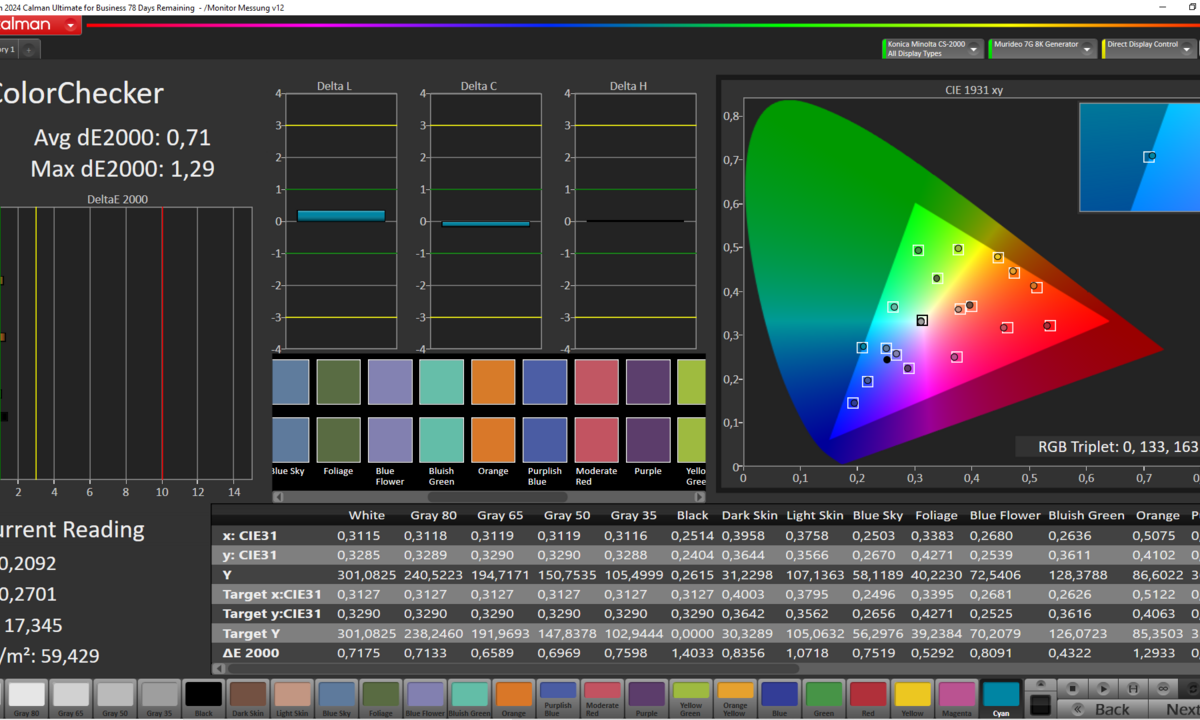This screenshot has width=1200, height=720.
Task: Click the Bluish Green column header
Action: (x=1086, y=516)
